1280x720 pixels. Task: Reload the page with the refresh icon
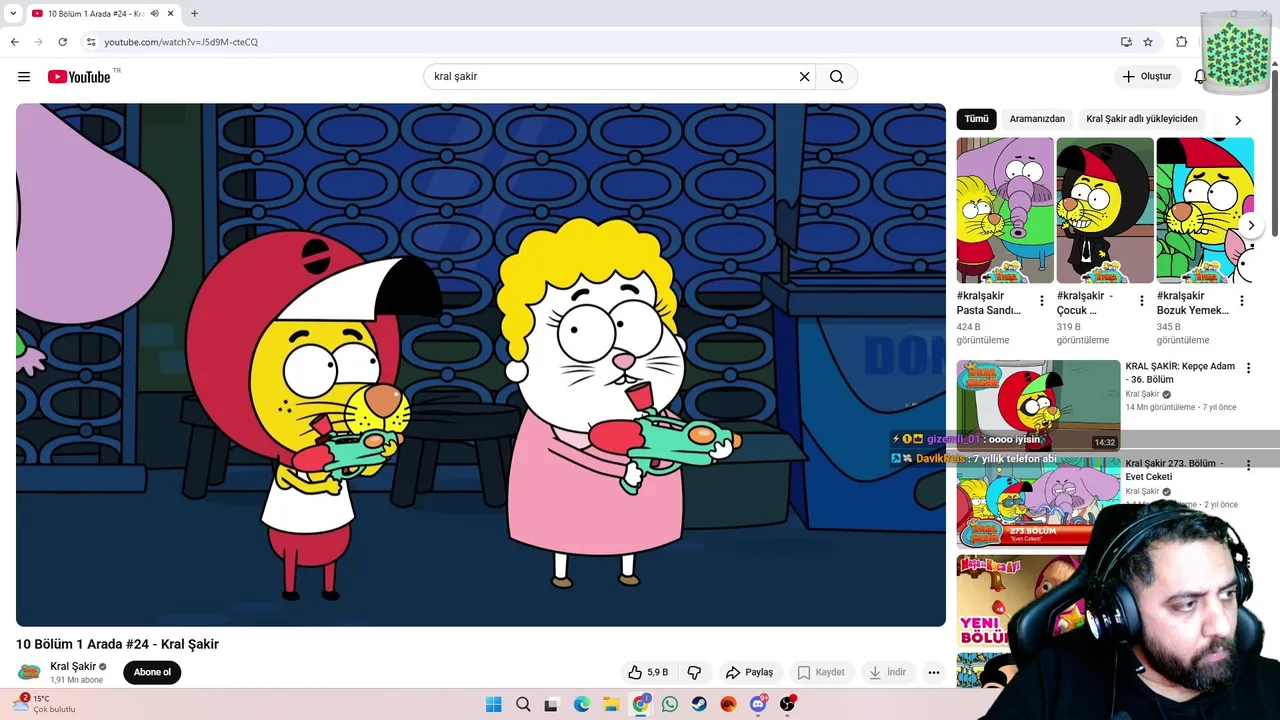point(62,42)
